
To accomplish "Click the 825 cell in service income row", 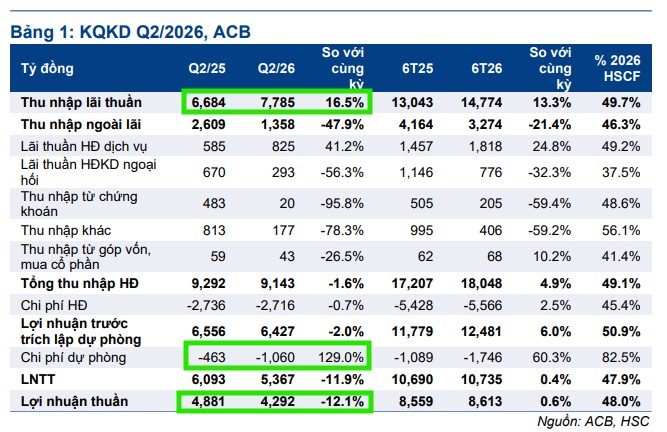I will 283,146.
